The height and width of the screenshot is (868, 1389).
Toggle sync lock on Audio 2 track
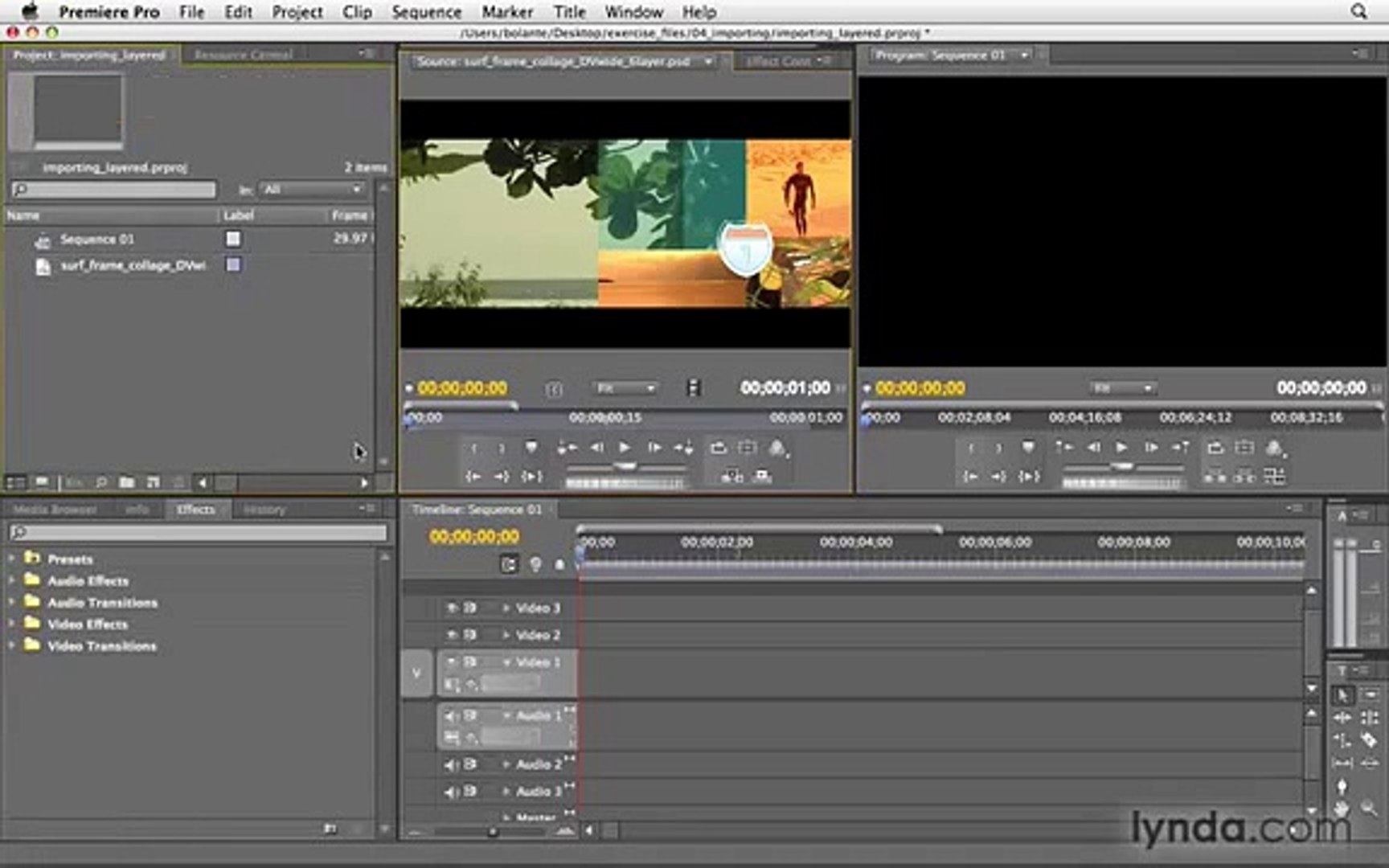tap(471, 764)
